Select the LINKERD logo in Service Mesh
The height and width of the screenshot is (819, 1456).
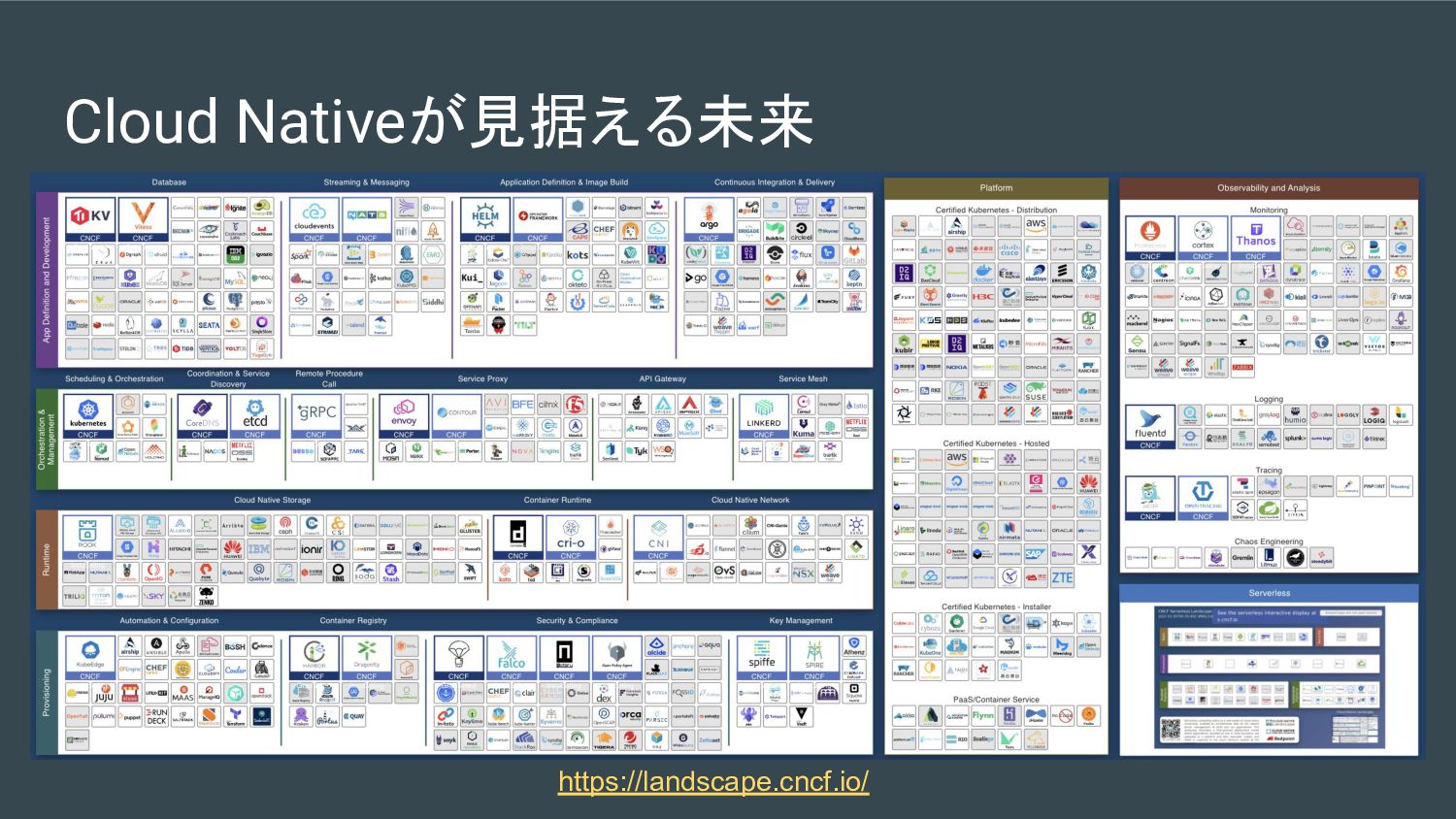tap(764, 416)
